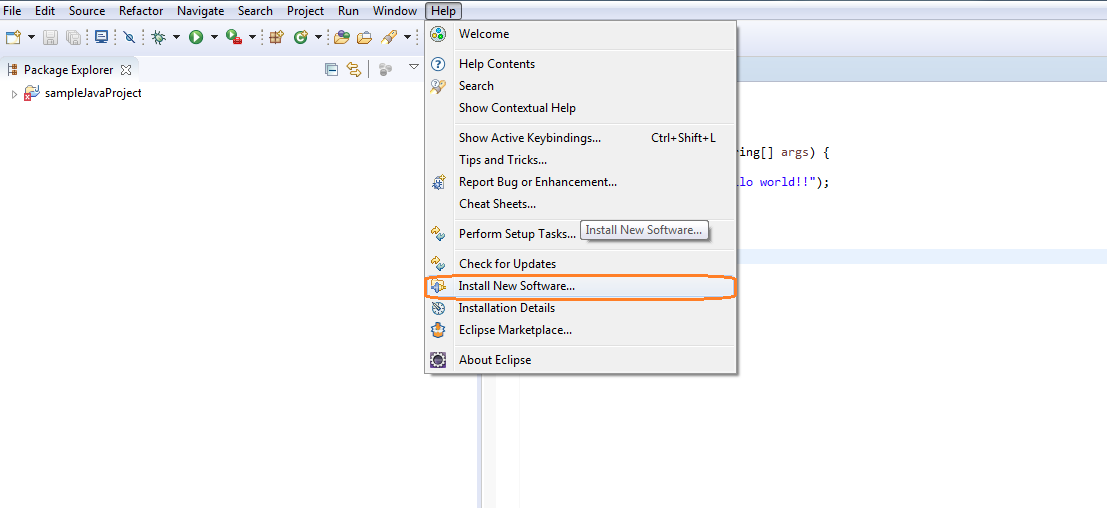
Task: Close the open Help menu
Action: (x=443, y=11)
